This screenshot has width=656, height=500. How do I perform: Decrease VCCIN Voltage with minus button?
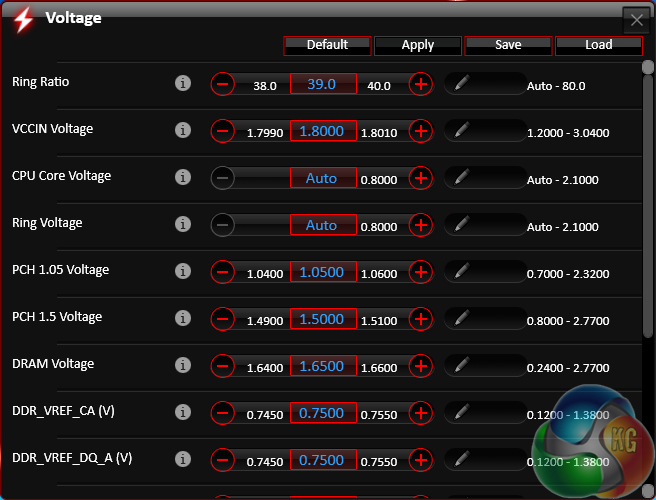[x=223, y=131]
